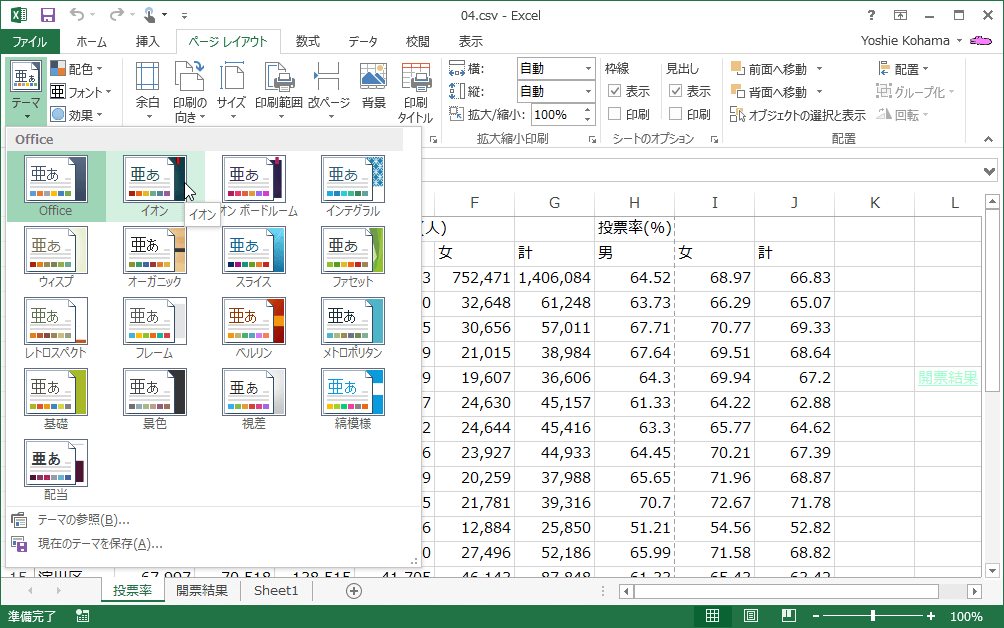Image resolution: width=1004 pixels, height=628 pixels.
Task: Open the 縦 height dropdown
Action: [x=588, y=91]
